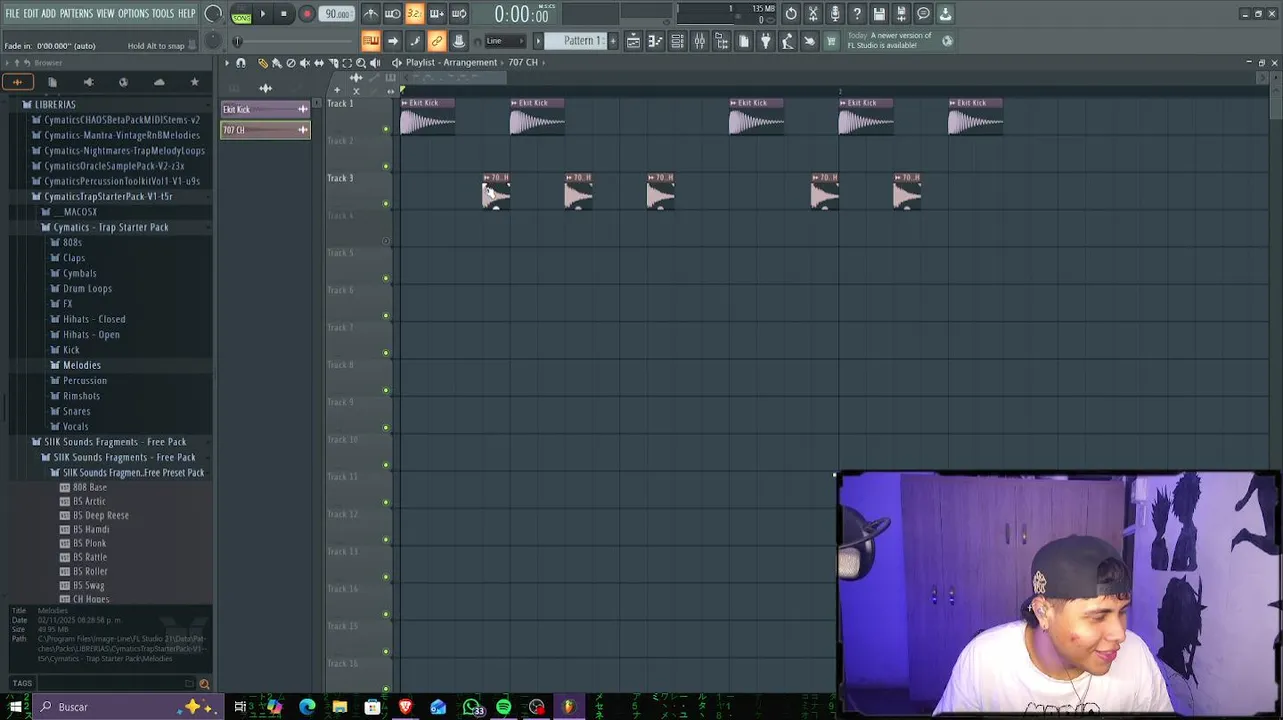Open the audio editor scissors icon
1283x720 pixels.
click(x=813, y=14)
